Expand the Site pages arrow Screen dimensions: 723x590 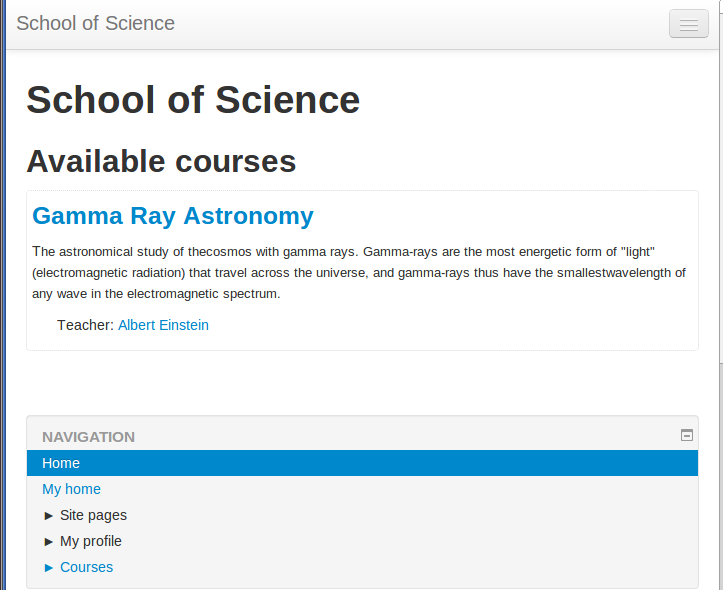click(x=49, y=515)
